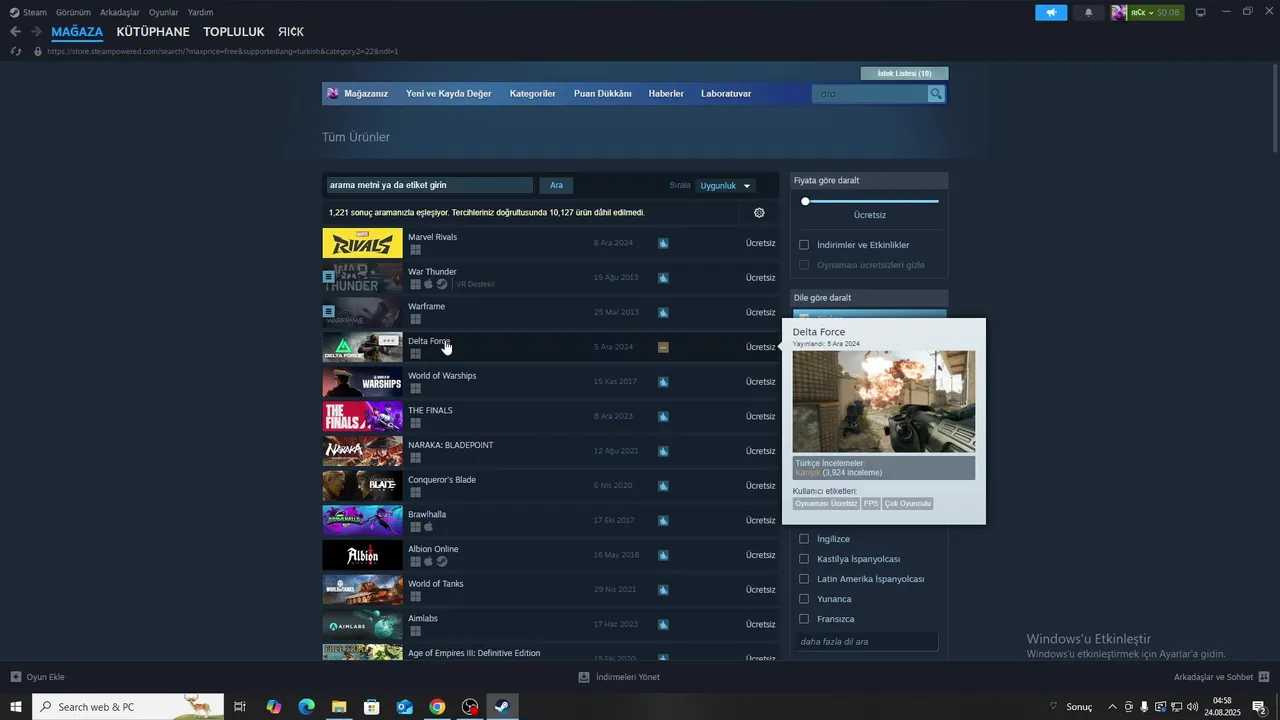Open the Uygunluk sort dropdown
This screenshot has width=1280, height=720.
pos(725,186)
